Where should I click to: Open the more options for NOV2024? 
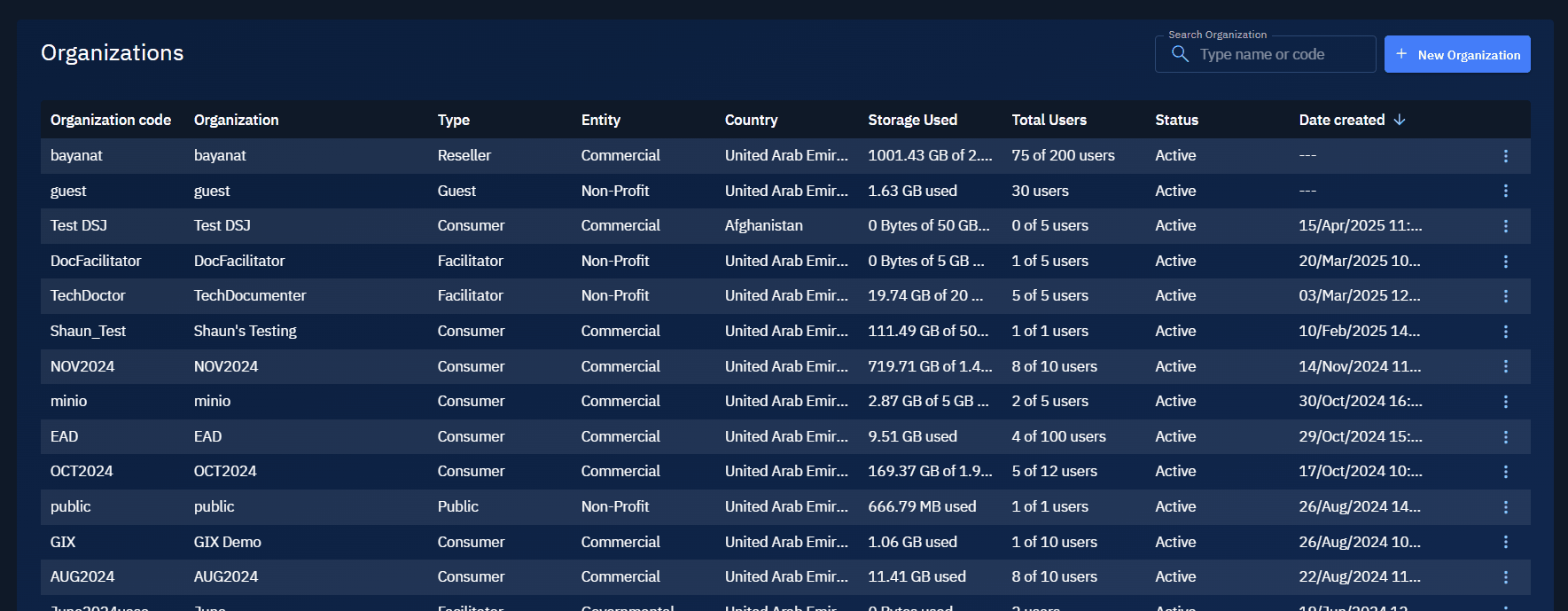[x=1505, y=366]
